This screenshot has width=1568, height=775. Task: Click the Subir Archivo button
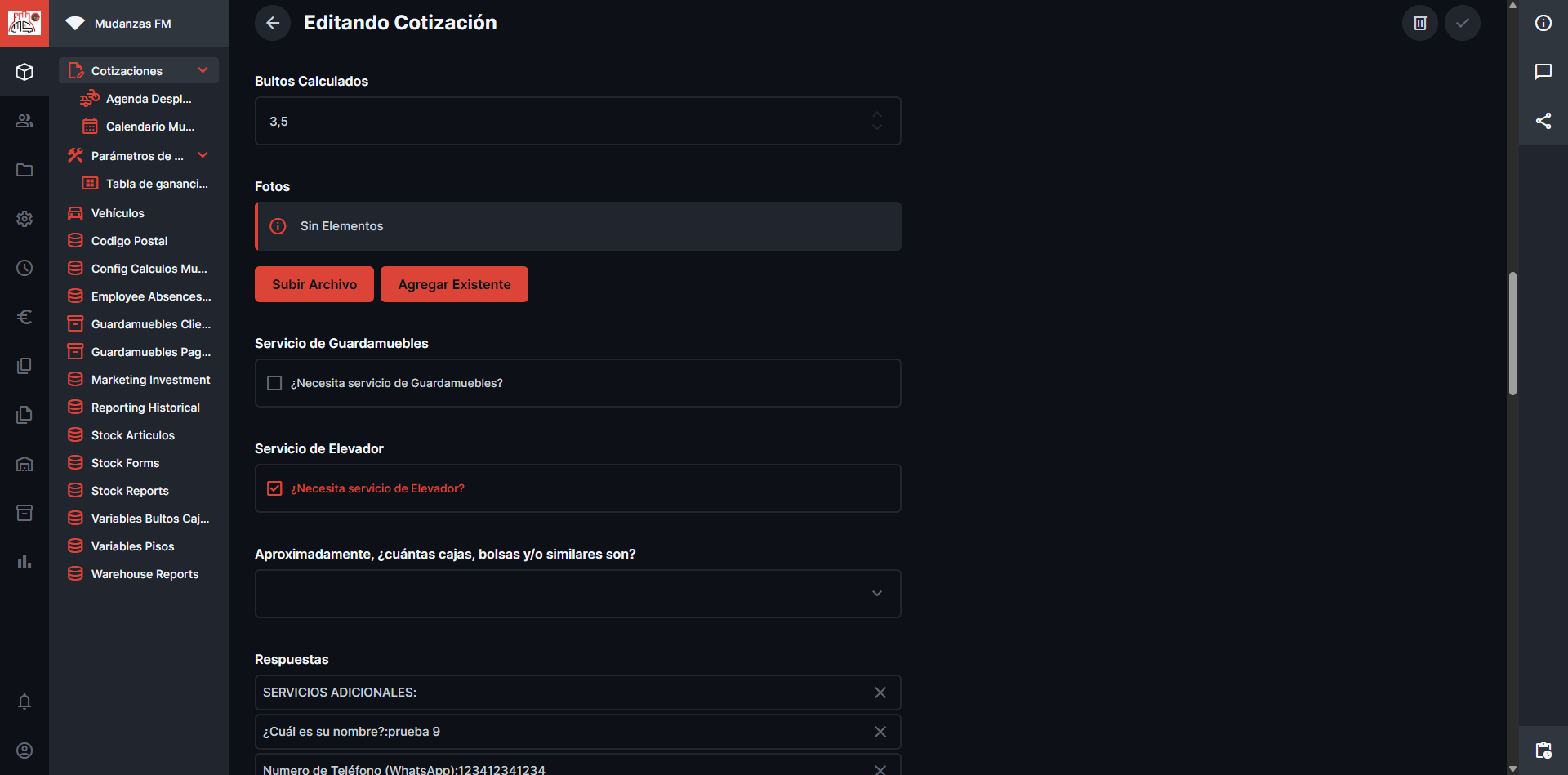pos(314,284)
